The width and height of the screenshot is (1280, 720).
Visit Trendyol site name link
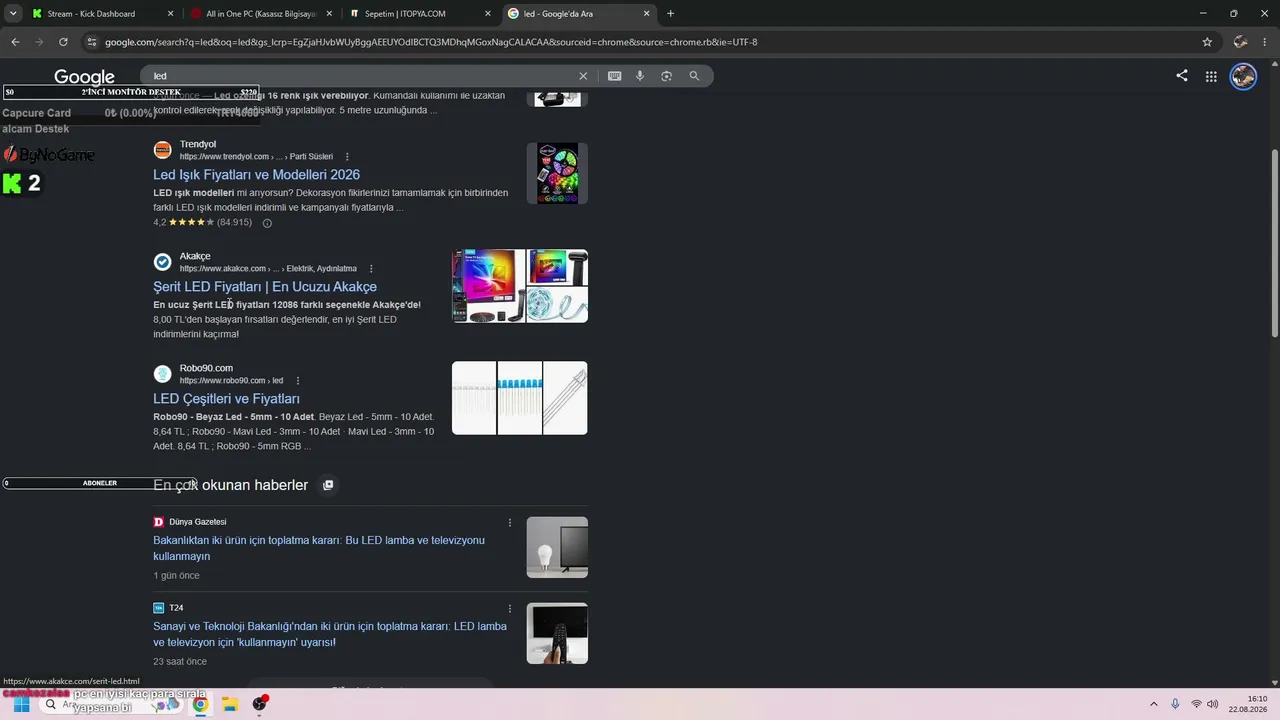(198, 144)
